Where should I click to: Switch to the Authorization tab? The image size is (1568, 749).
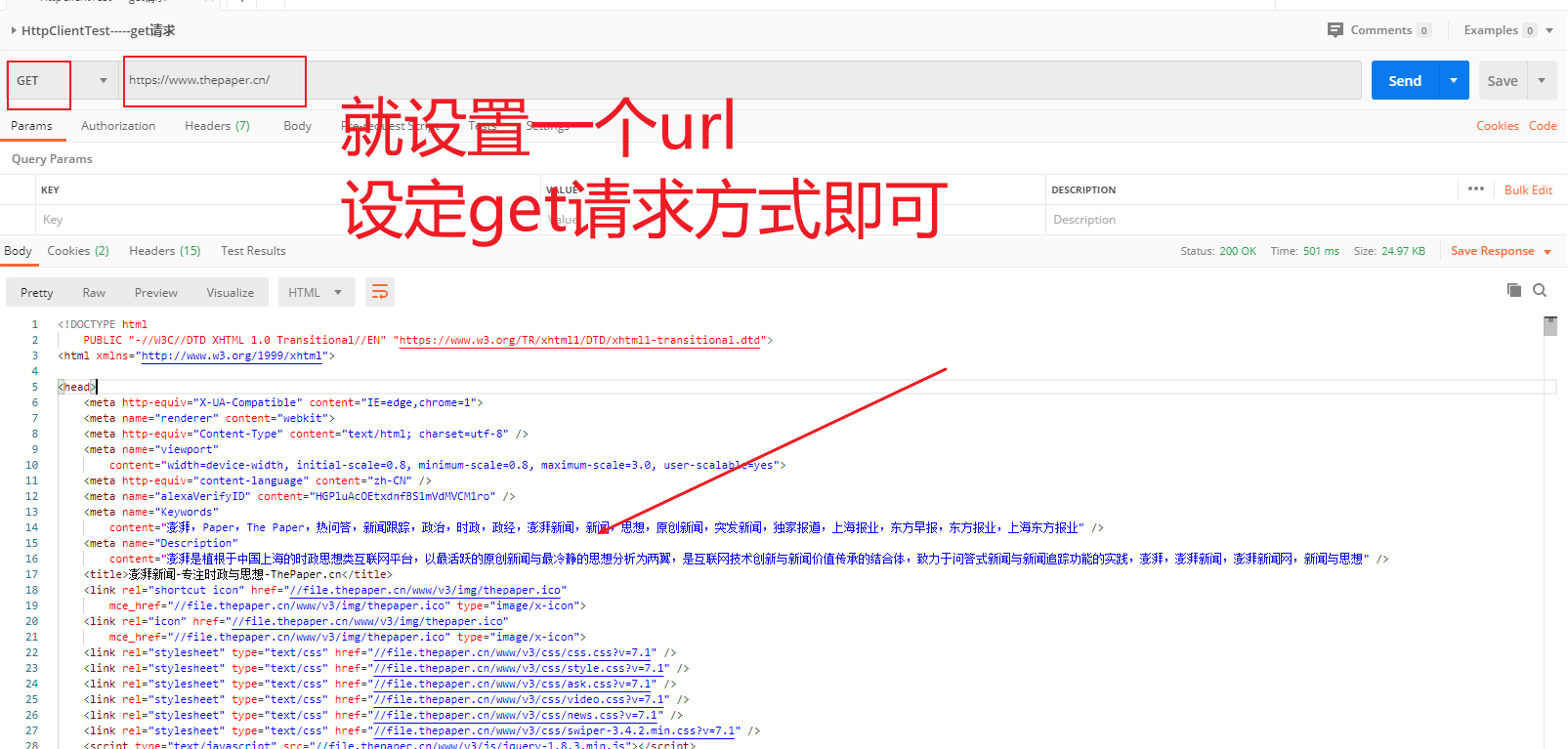(118, 126)
